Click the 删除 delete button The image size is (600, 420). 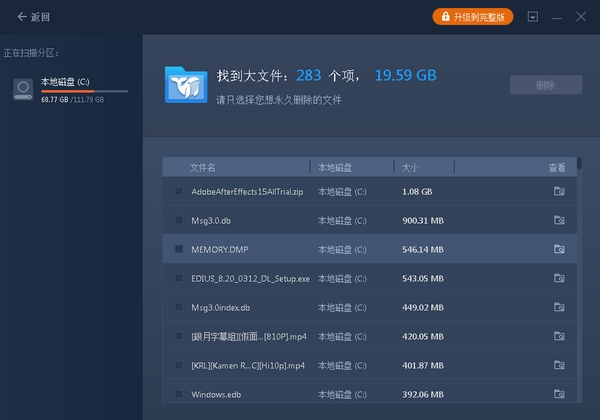click(x=546, y=85)
